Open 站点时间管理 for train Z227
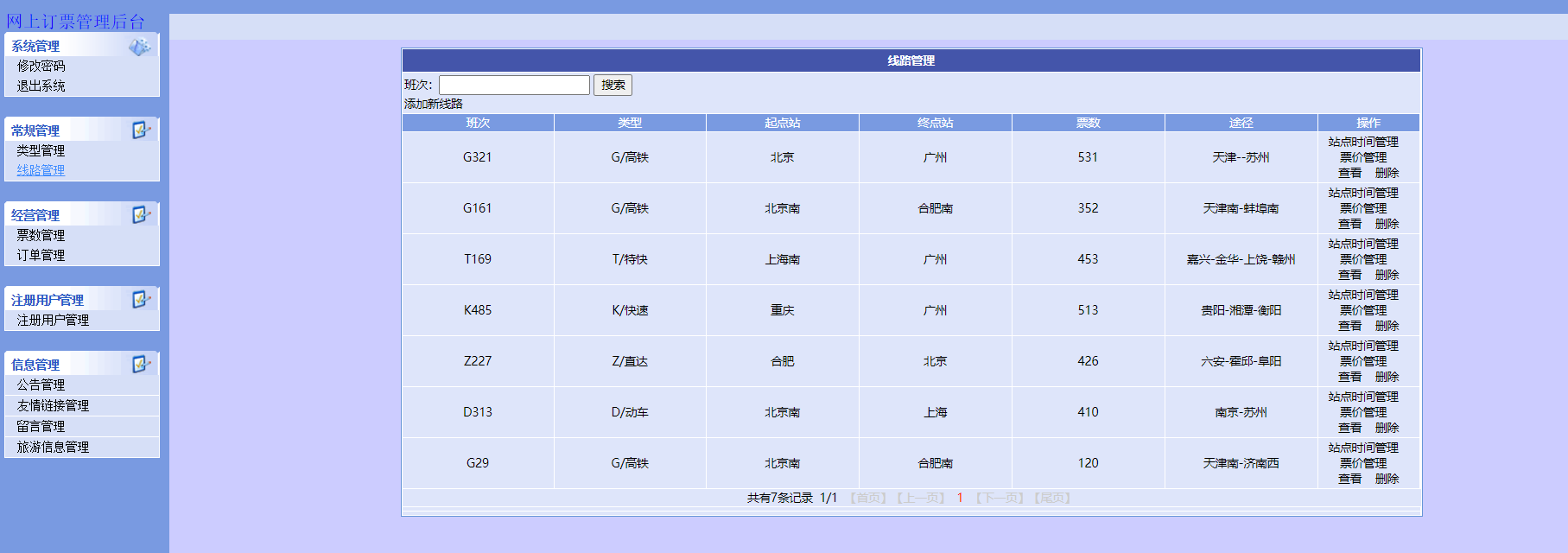This screenshot has height=553, width=1568. 1363,346
